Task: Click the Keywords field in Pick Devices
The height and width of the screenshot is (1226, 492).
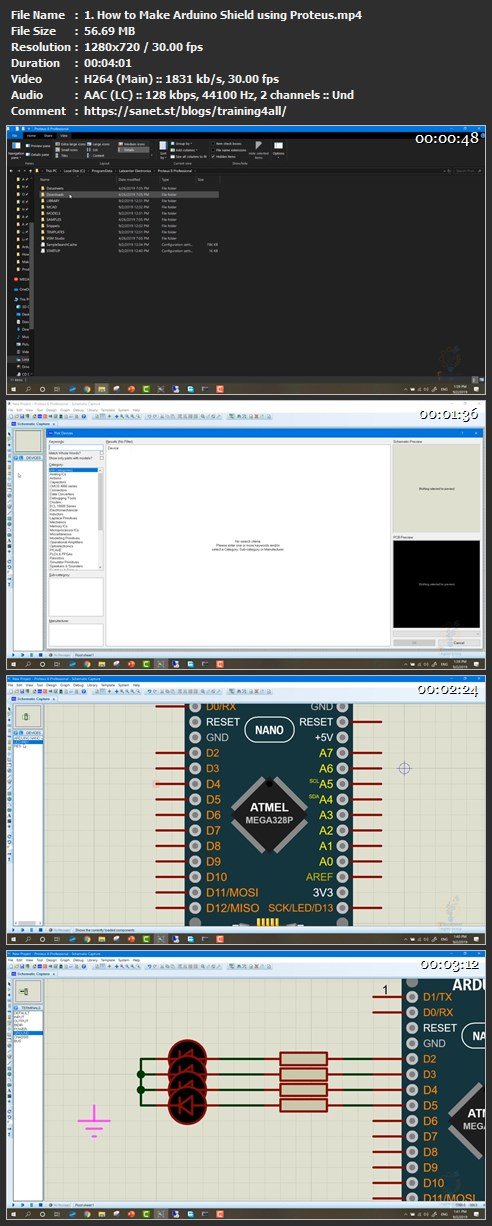Action: pyautogui.click(x=75, y=448)
